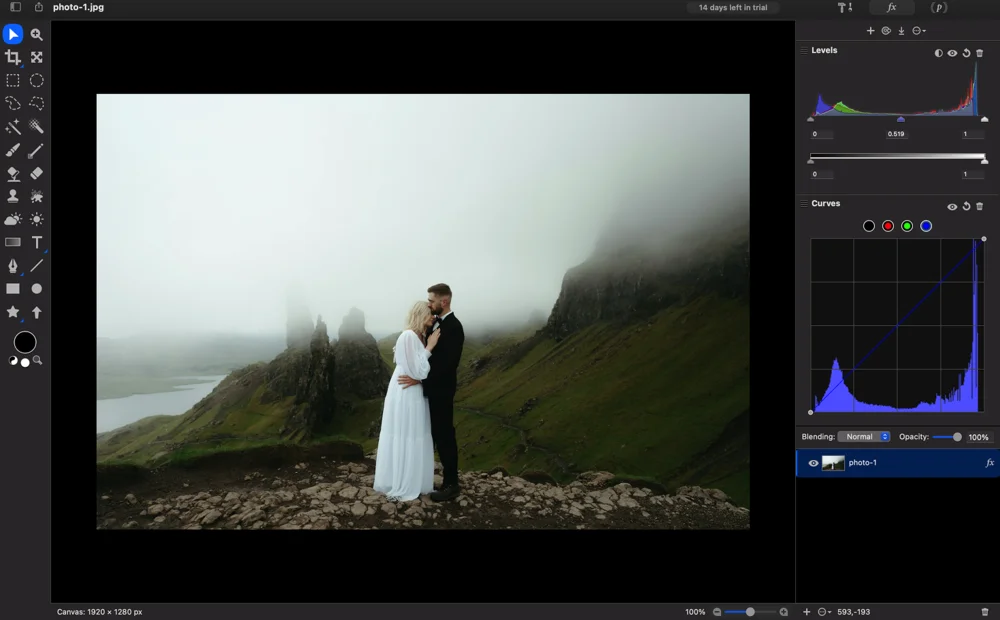Viewport: 1000px width, 620px height.
Task: Click the flatten filters download arrow
Action: coord(901,31)
